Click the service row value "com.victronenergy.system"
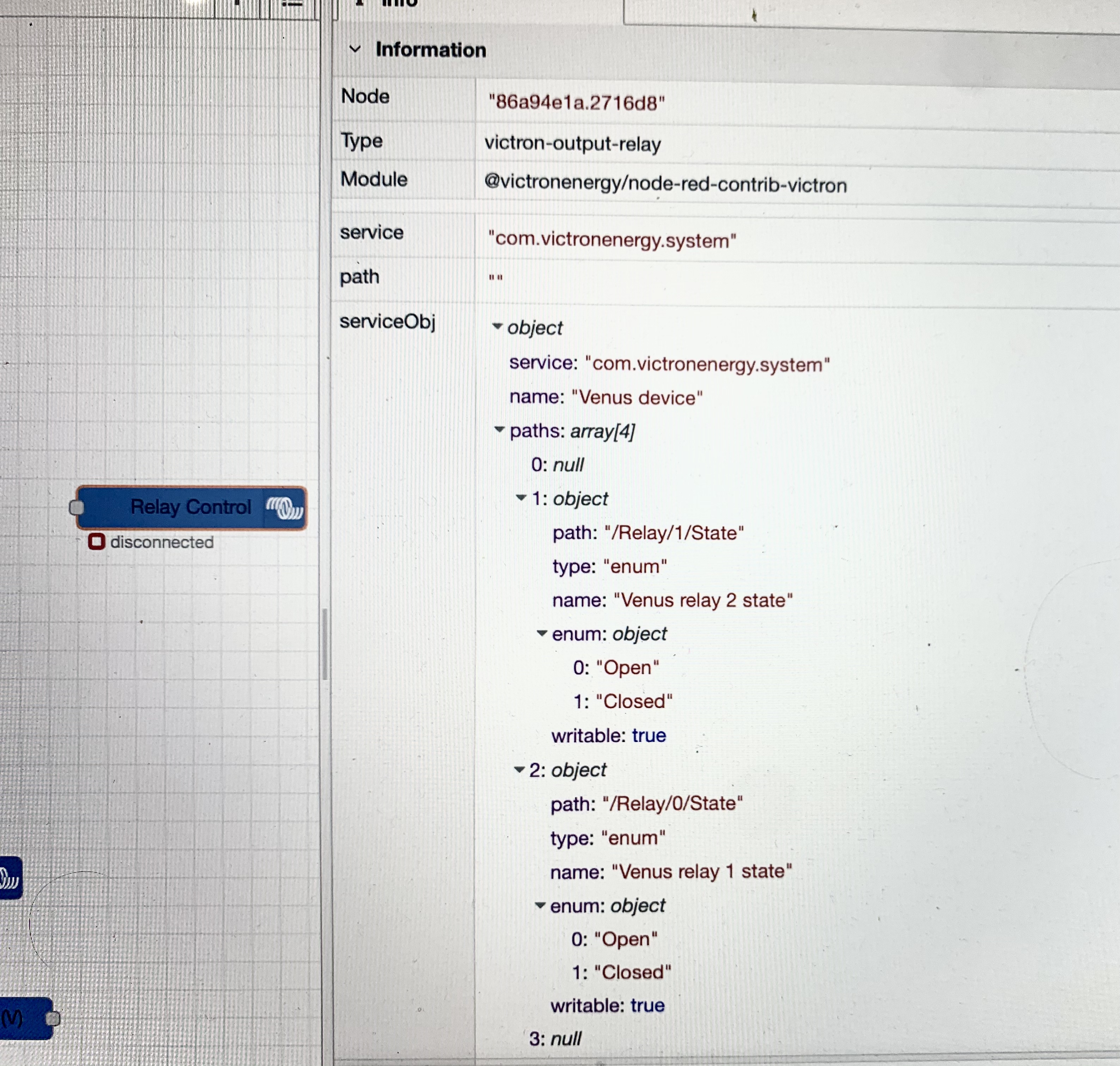This screenshot has height=1066, width=1120. [613, 239]
